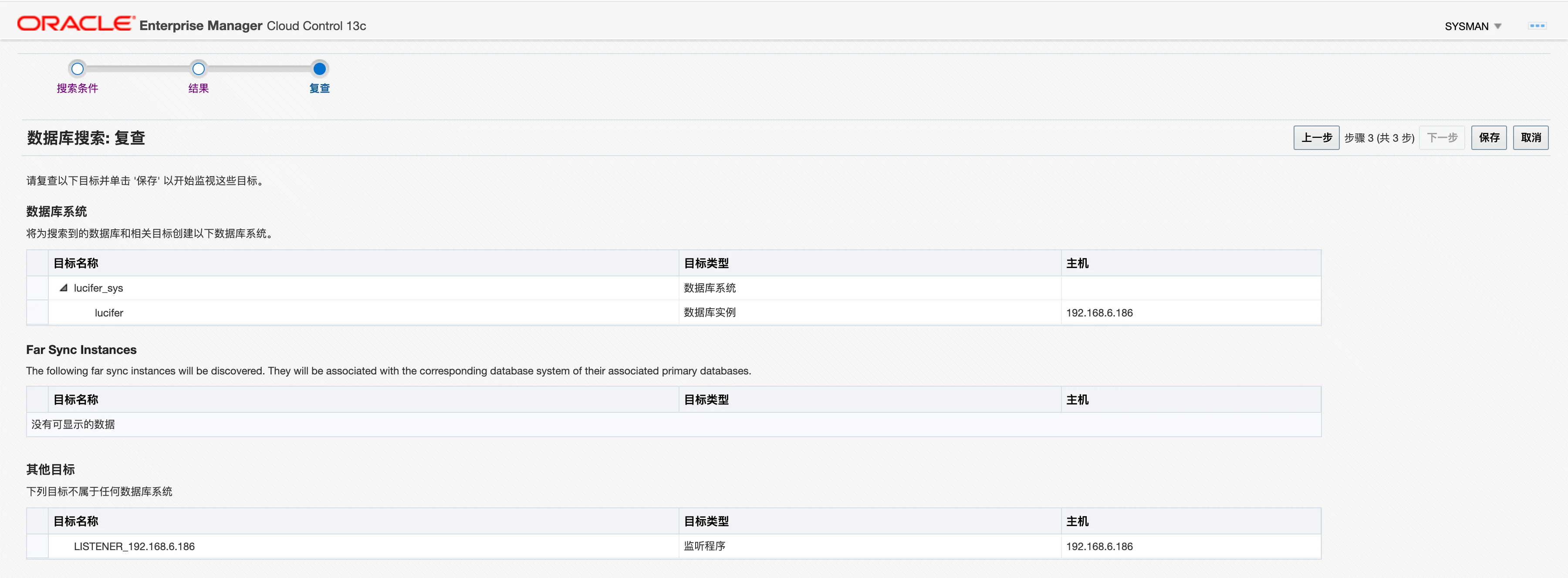Click the Oracle logo in header
The width and height of the screenshot is (1568, 578).
tap(75, 24)
